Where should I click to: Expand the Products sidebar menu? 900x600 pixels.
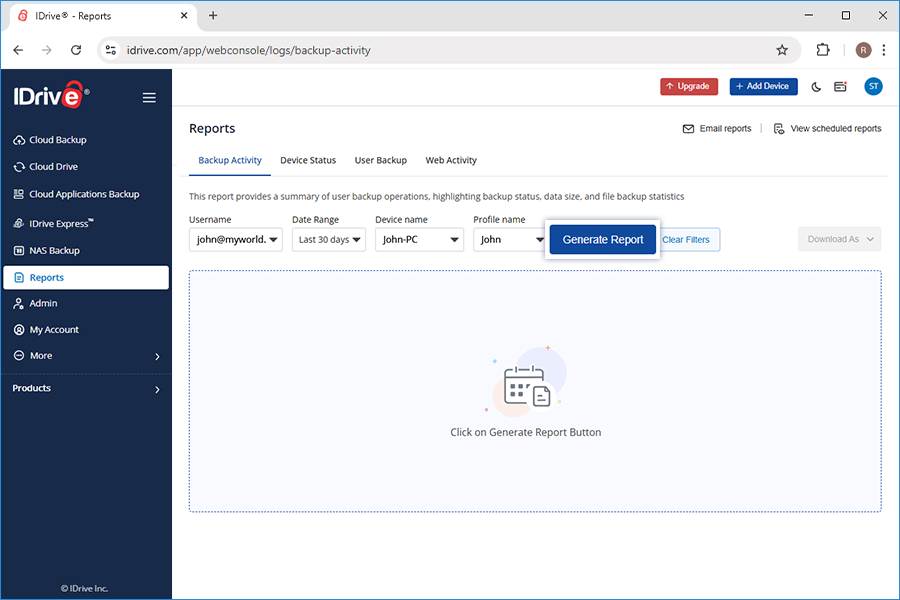tap(86, 389)
